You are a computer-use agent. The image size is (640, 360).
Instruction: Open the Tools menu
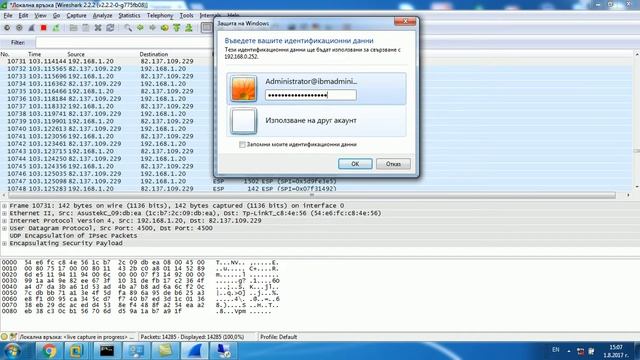[x=187, y=16]
